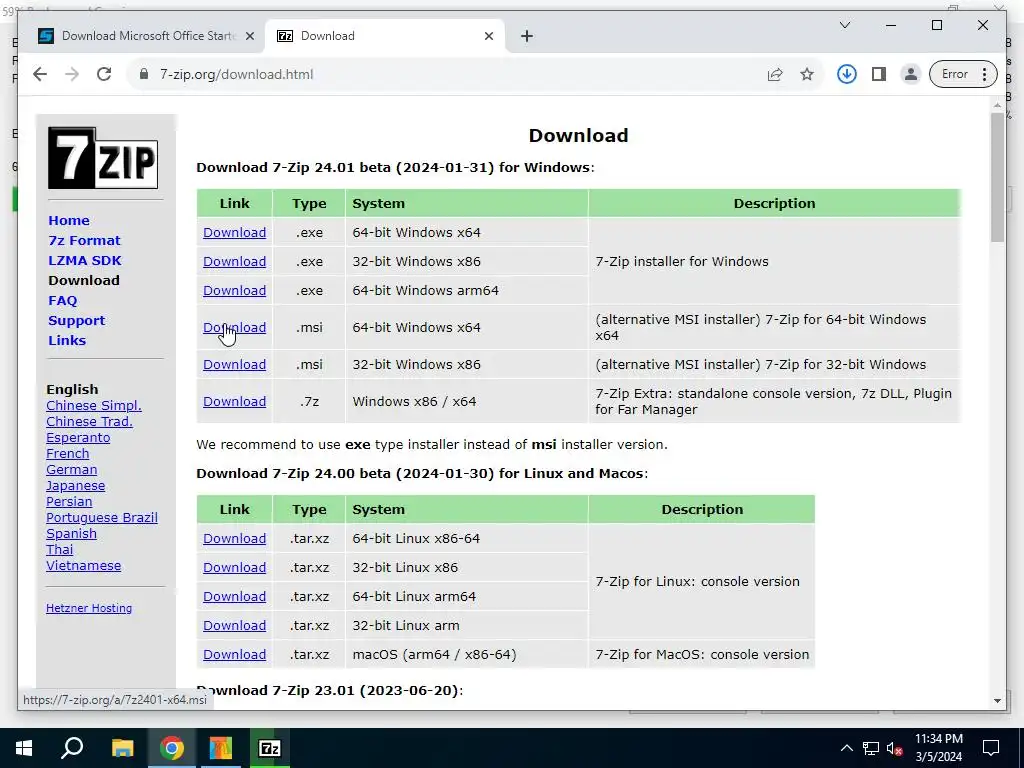The image size is (1024, 768).
Task: Download .msi for 64-bit Windows x64
Action: (234, 327)
